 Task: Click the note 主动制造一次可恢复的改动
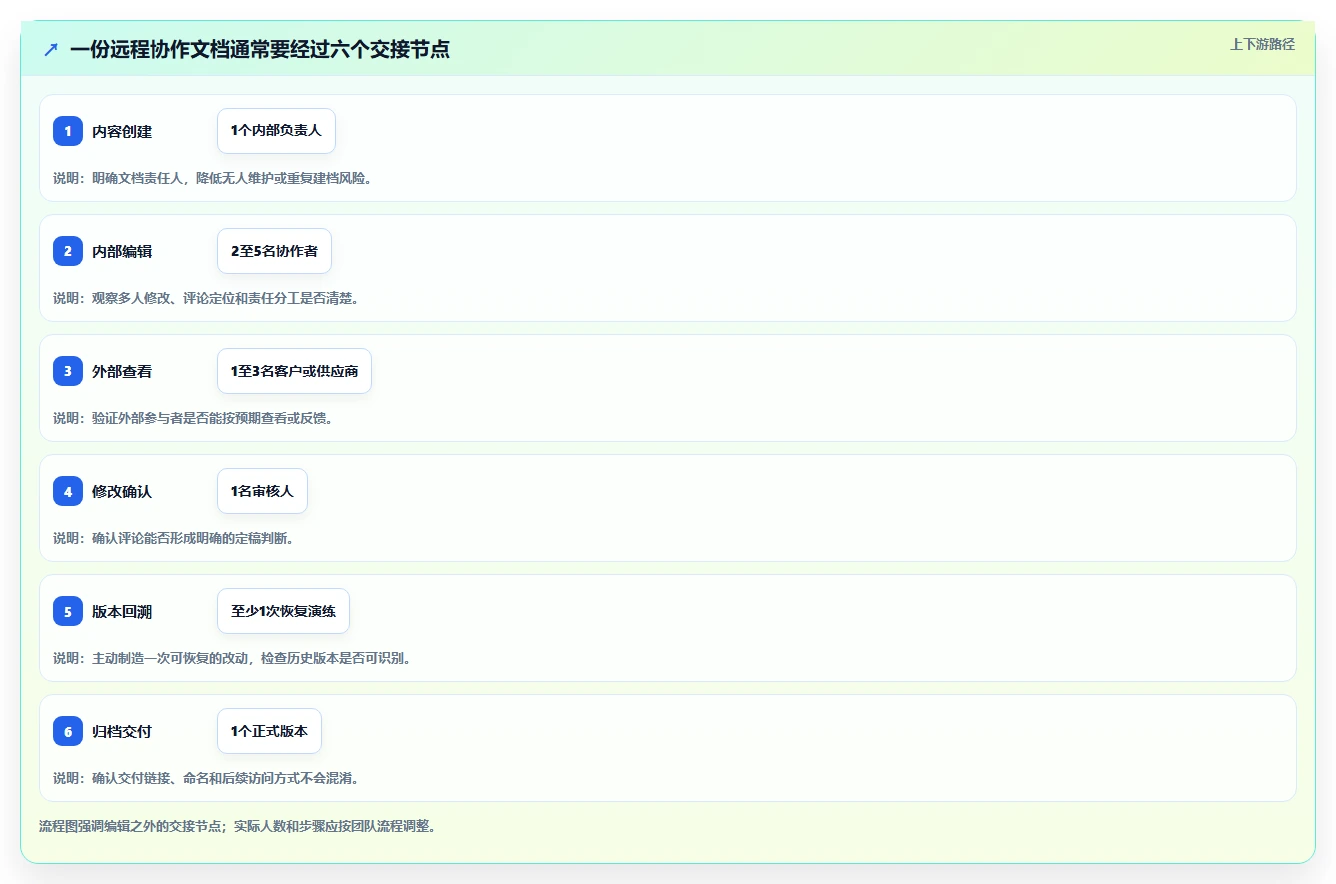pos(170,658)
